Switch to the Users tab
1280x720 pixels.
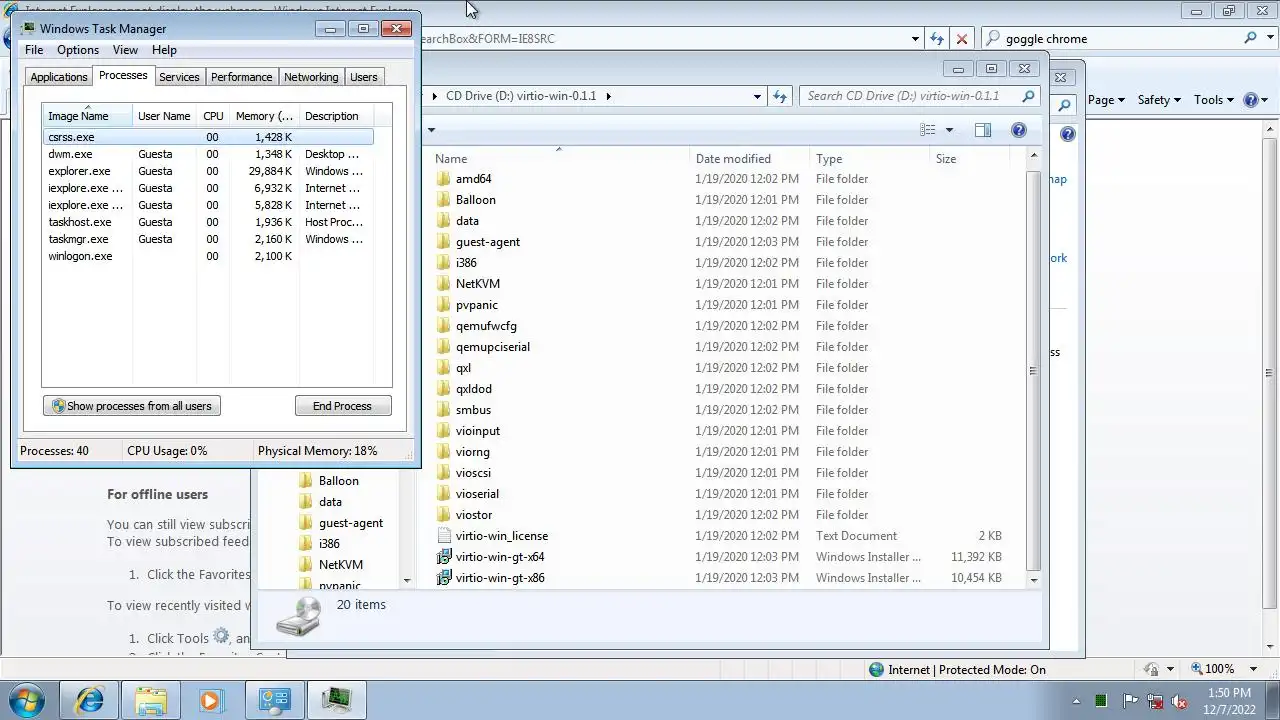pos(364,77)
